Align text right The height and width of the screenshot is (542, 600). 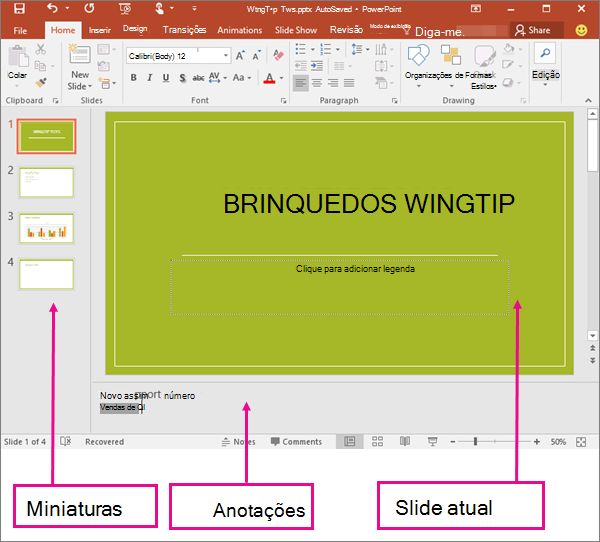tap(333, 83)
